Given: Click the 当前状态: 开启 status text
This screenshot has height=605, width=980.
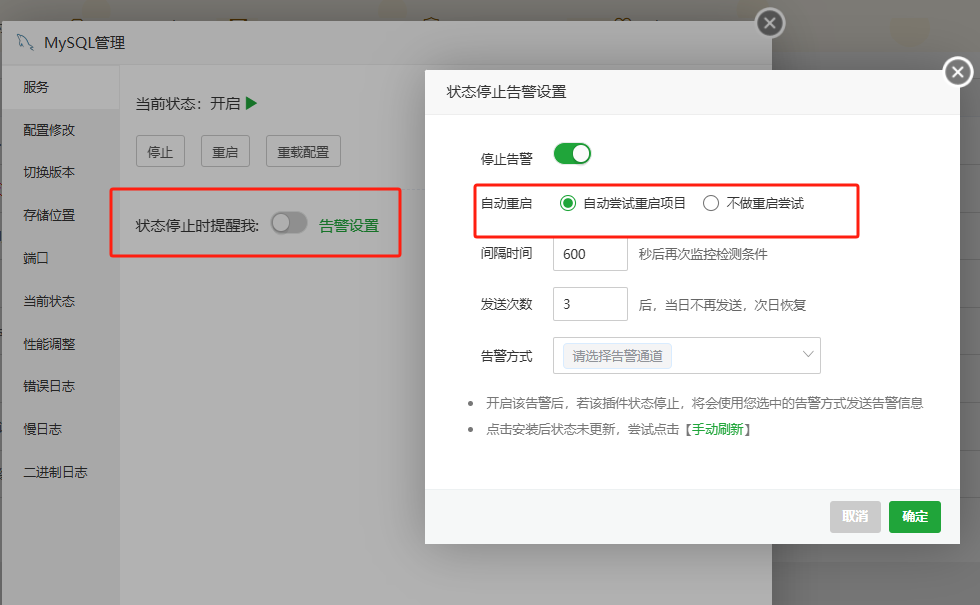Looking at the screenshot, I should click(x=188, y=104).
